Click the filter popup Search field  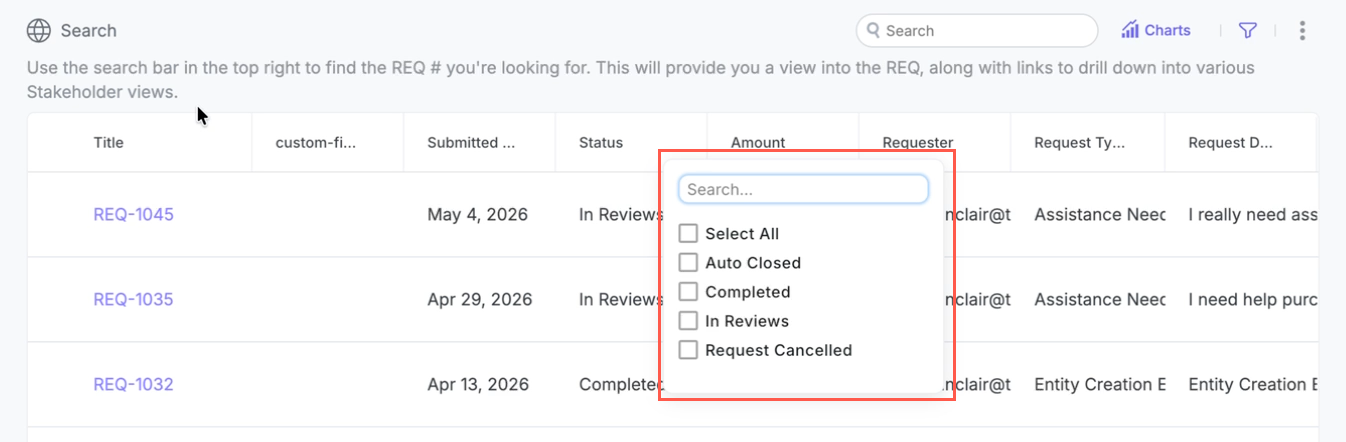803,189
